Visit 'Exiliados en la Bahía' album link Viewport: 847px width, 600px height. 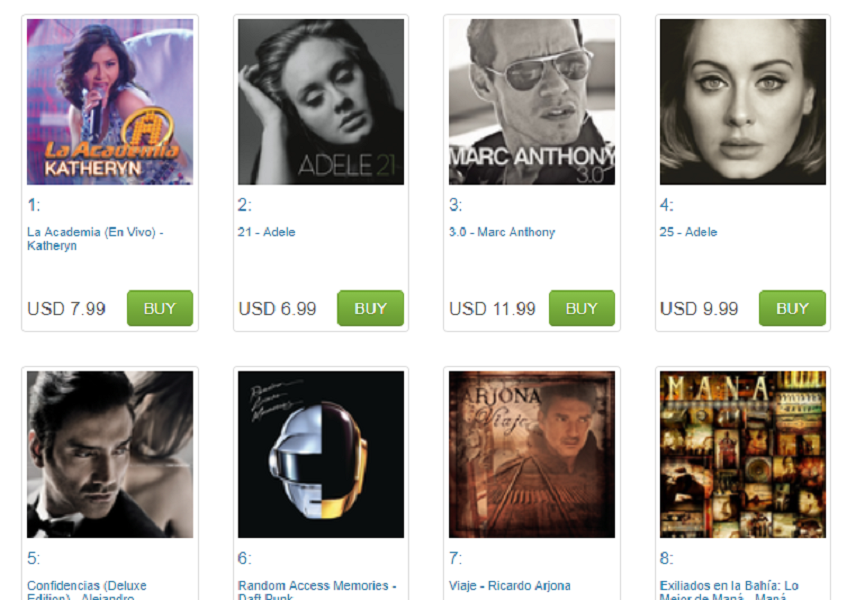click(x=729, y=590)
